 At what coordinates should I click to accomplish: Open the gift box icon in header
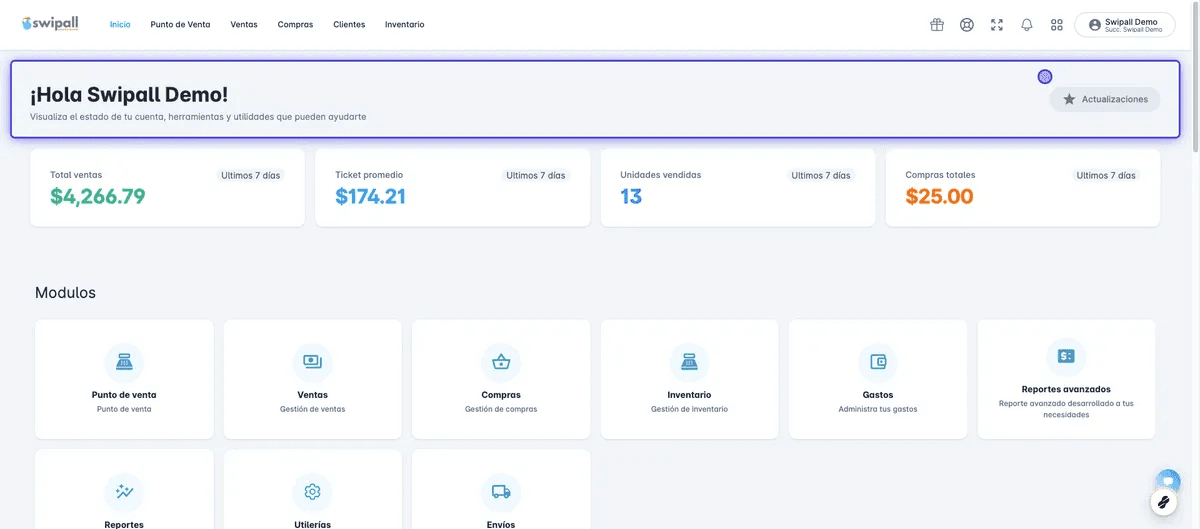pos(937,25)
